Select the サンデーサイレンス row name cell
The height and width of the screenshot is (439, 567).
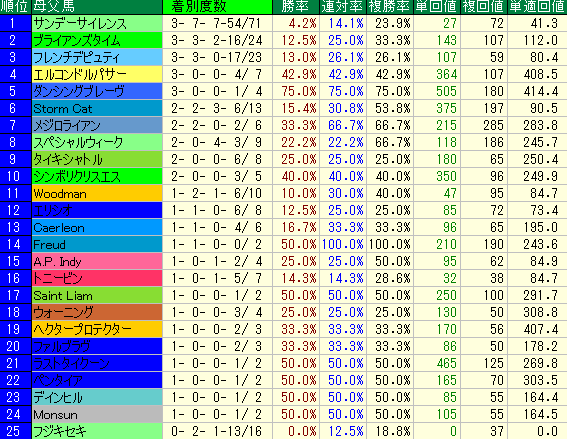(97, 24)
